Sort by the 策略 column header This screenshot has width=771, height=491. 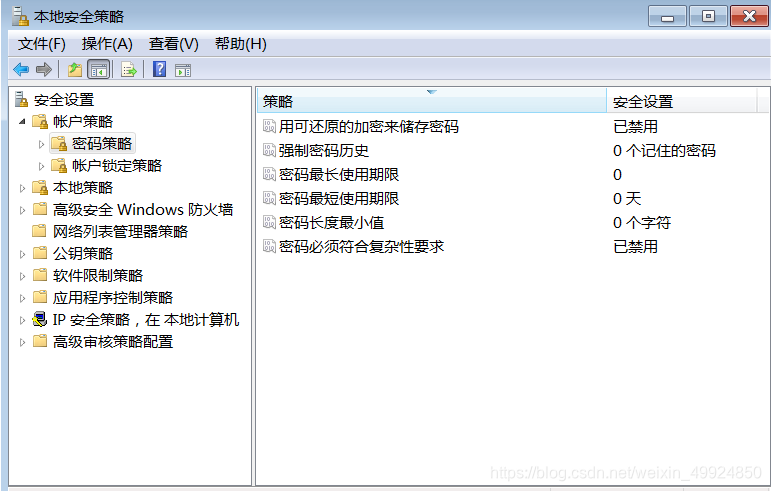432,101
